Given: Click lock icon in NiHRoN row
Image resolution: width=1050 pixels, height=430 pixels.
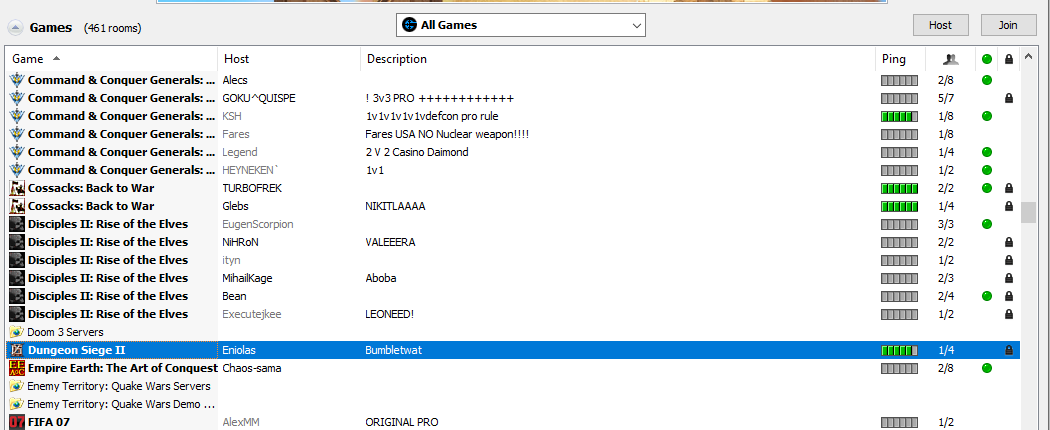Looking at the screenshot, I should [x=1008, y=242].
